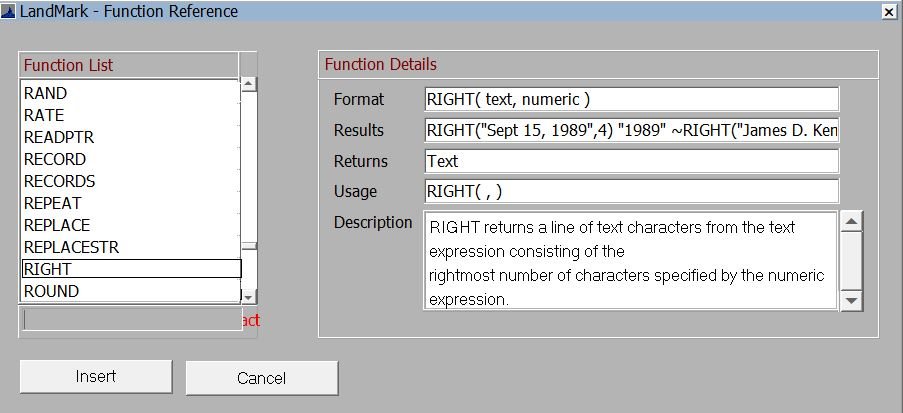This screenshot has height=413, width=903.
Task: Pick the RECORD function entry
Action: coord(55,159)
